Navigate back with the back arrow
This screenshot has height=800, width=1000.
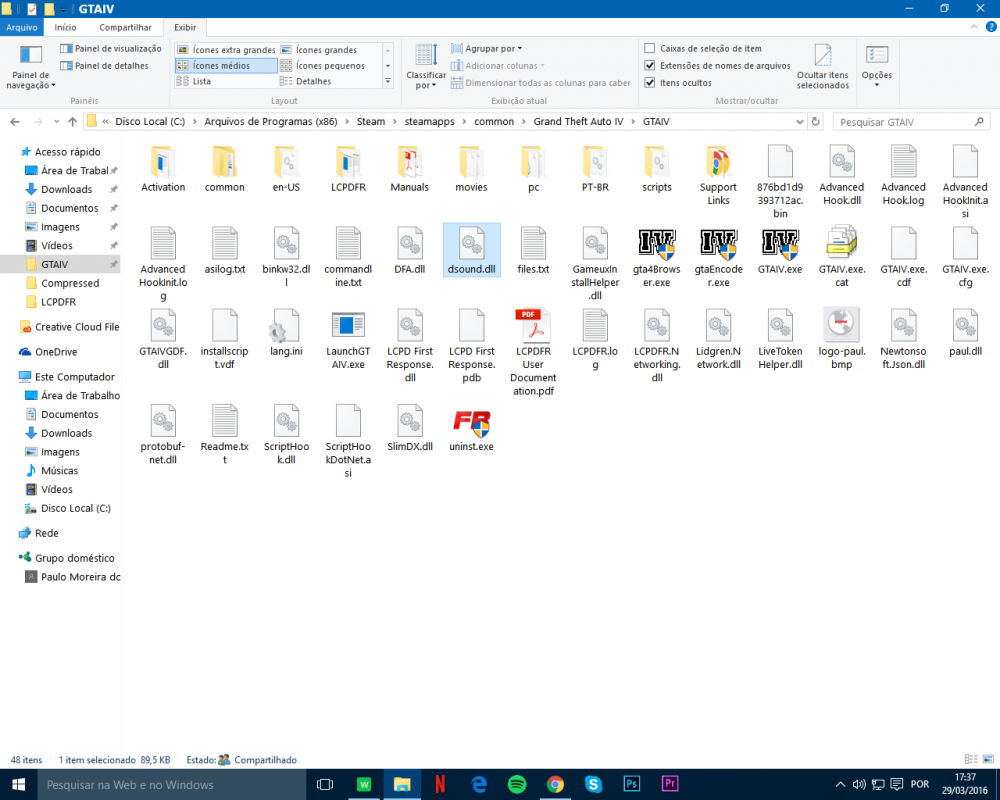[x=15, y=121]
